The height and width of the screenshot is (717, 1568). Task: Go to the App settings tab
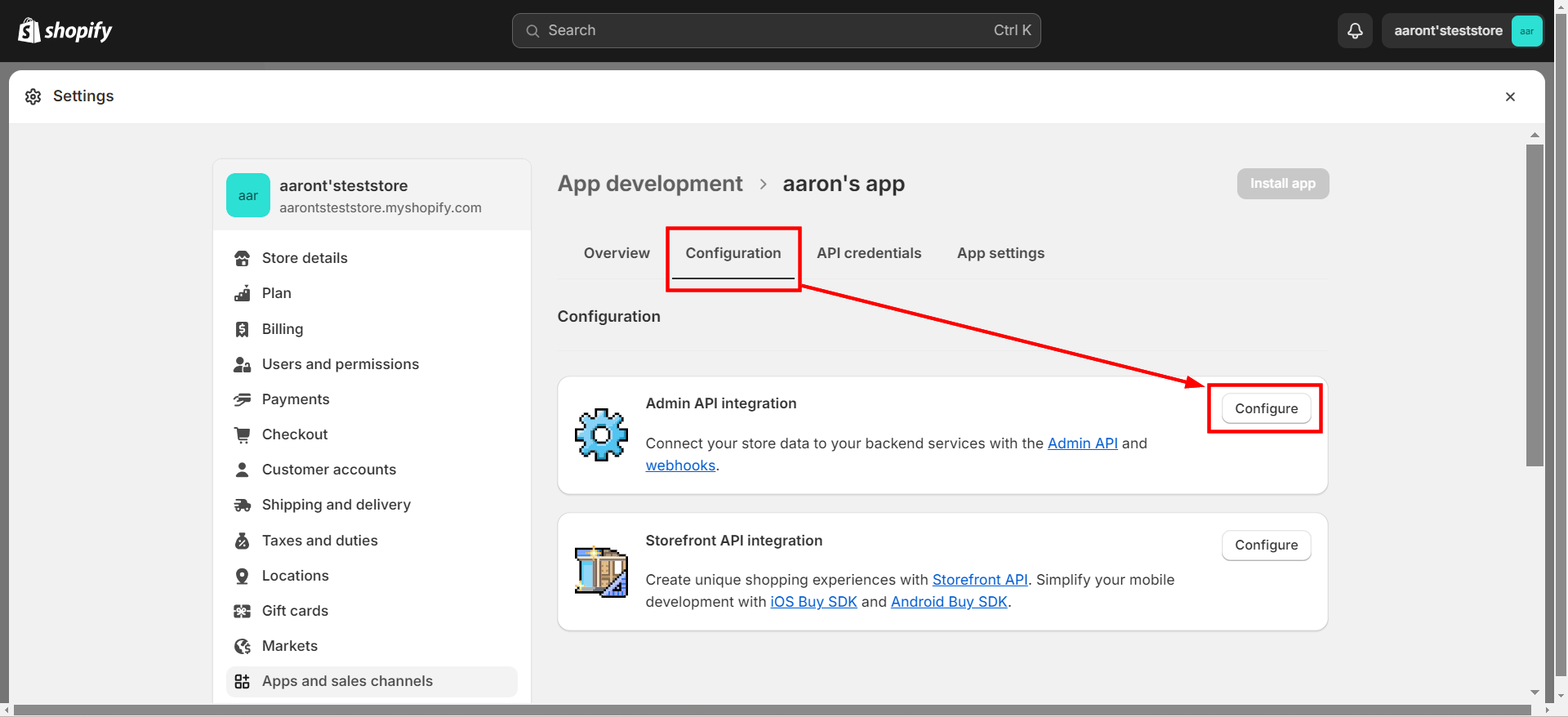pos(1000,253)
